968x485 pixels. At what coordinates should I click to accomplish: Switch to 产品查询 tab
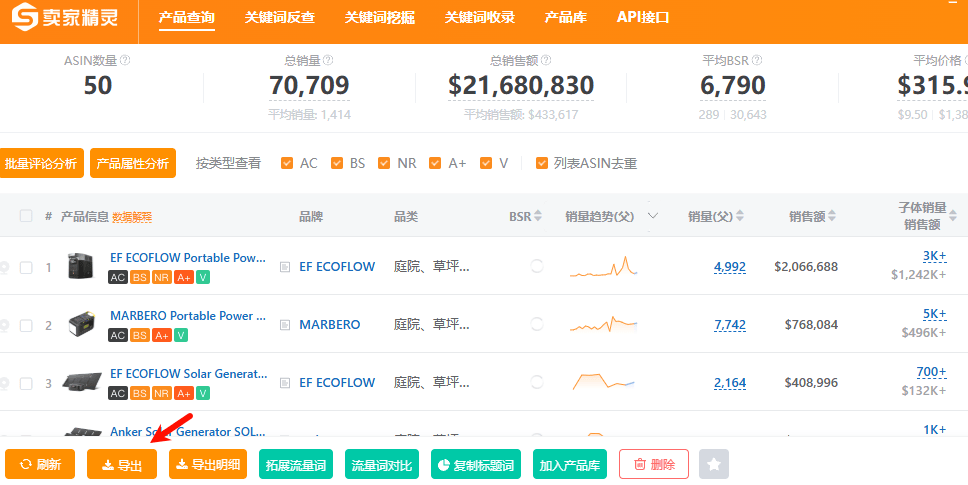186,17
